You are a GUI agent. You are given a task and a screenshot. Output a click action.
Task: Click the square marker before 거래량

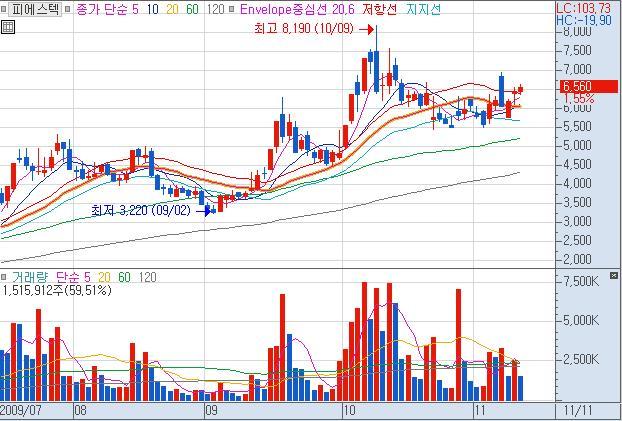4,277
